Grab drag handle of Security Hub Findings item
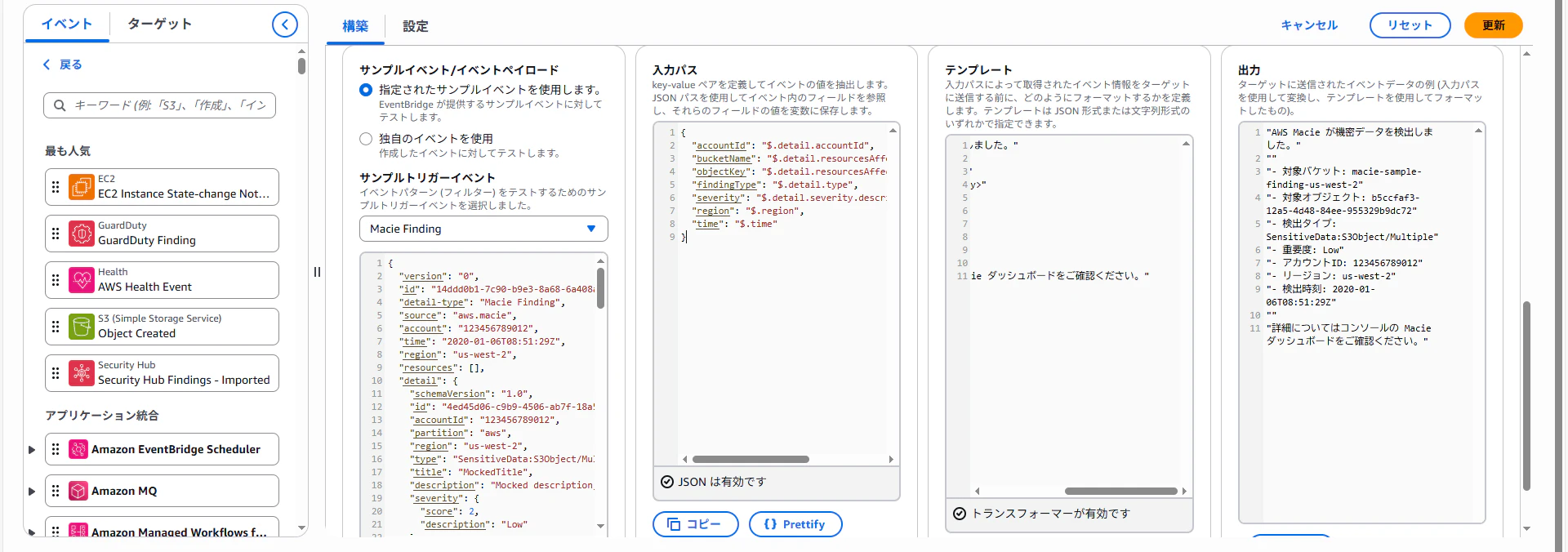1568x552 pixels. tap(56, 373)
